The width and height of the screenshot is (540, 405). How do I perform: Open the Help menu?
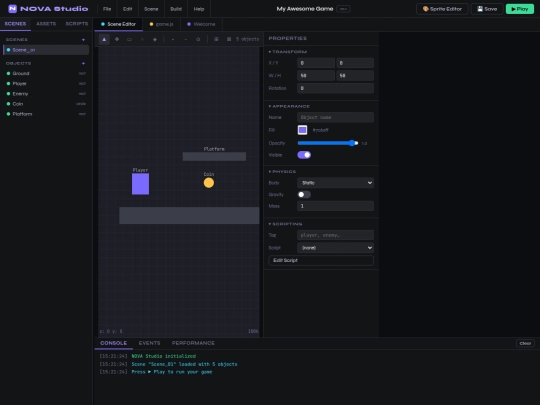pyautogui.click(x=199, y=9)
